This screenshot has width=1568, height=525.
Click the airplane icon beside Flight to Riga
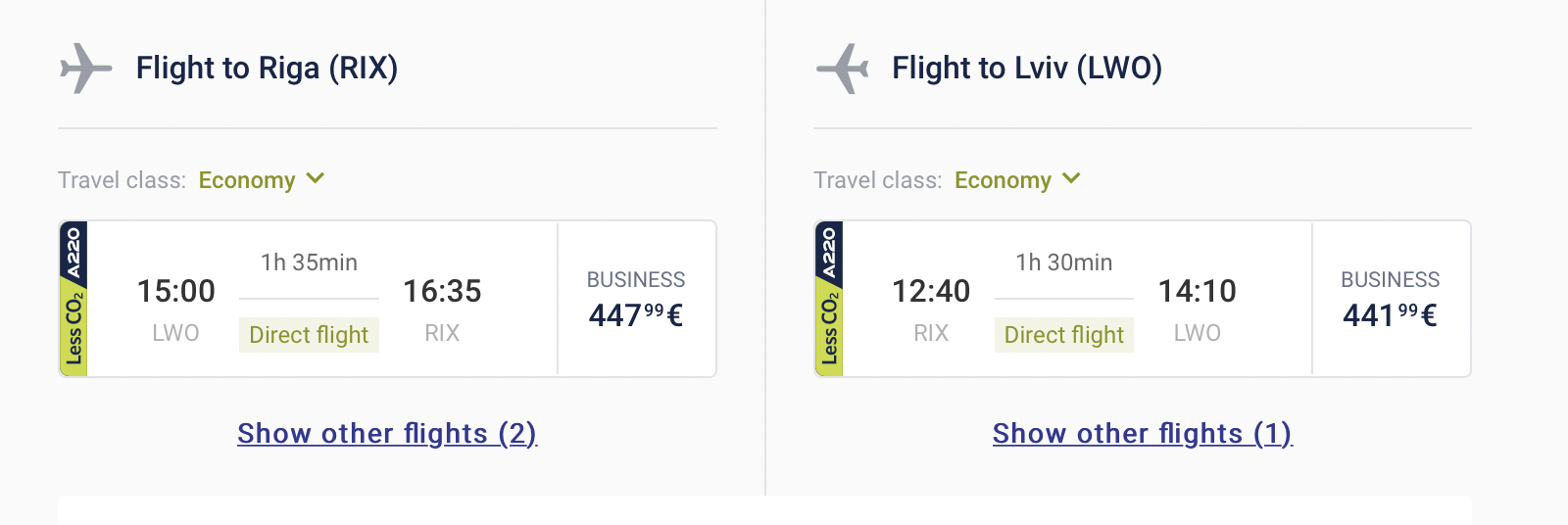[x=85, y=69]
